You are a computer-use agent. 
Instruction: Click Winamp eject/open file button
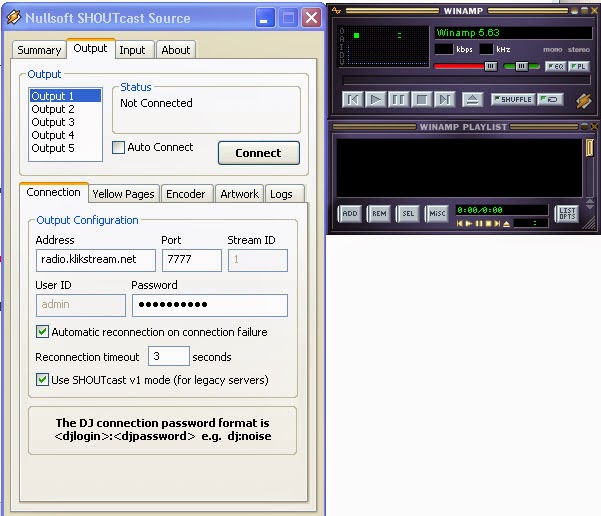[472, 100]
